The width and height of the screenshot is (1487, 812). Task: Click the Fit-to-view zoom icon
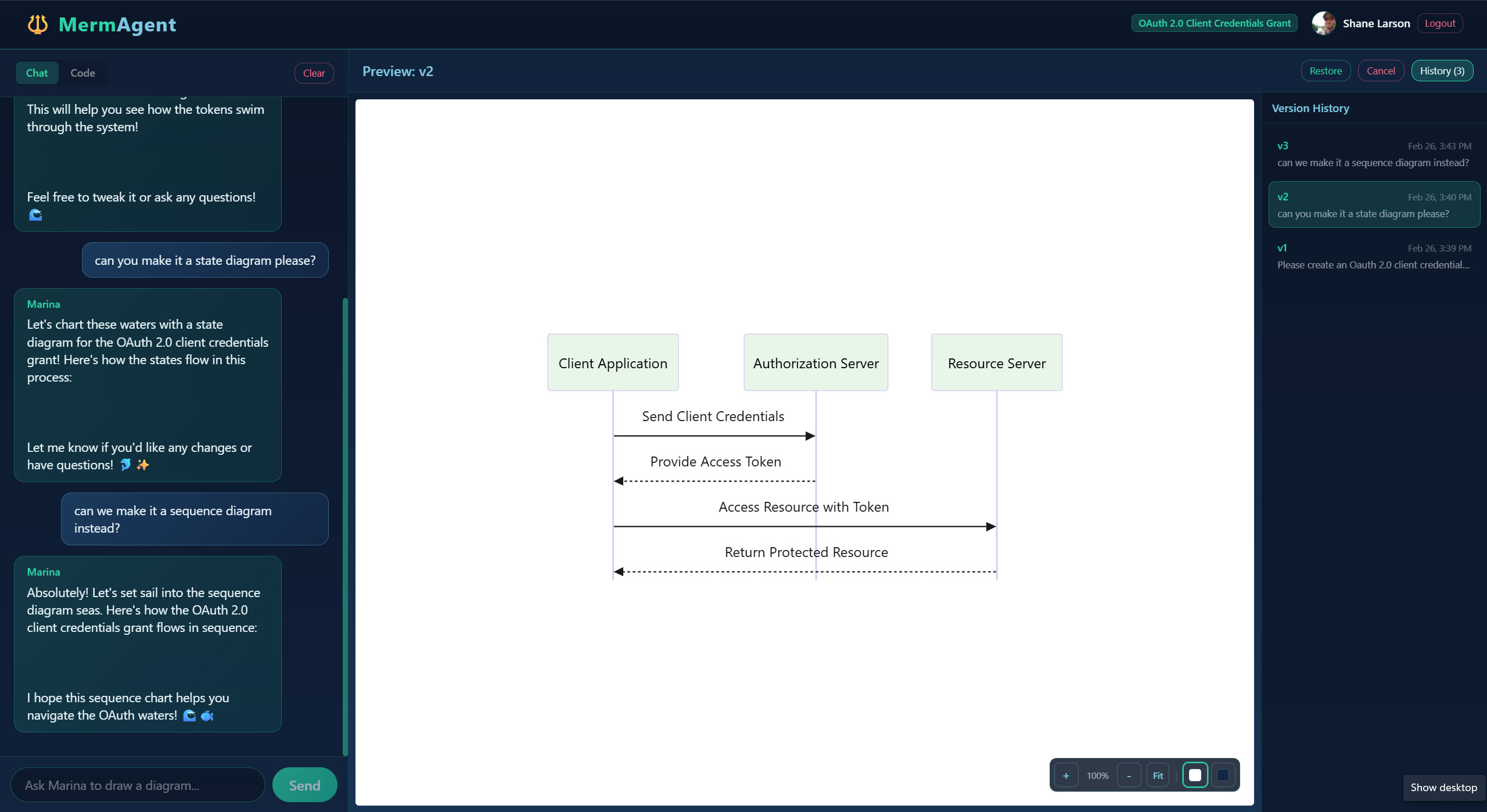click(1157, 774)
